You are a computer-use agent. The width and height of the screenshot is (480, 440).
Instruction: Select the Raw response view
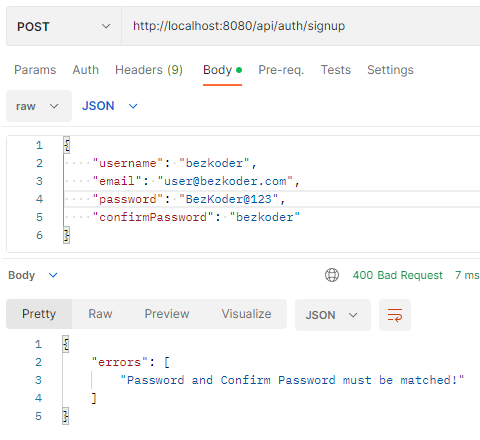[x=100, y=314]
